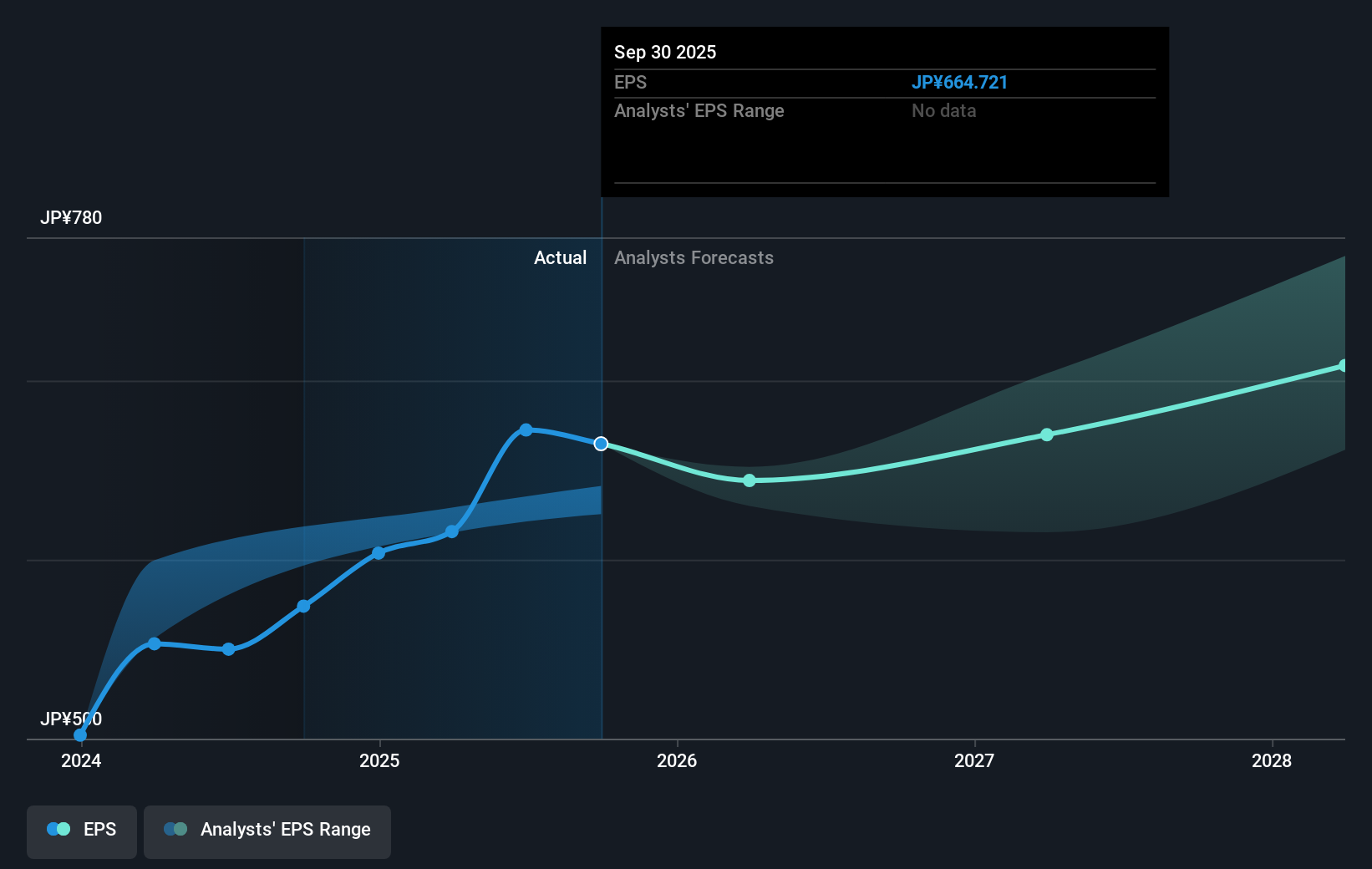Click the JP¥780 gridline label
Image resolution: width=1372 pixels, height=869 pixels.
tap(72, 217)
